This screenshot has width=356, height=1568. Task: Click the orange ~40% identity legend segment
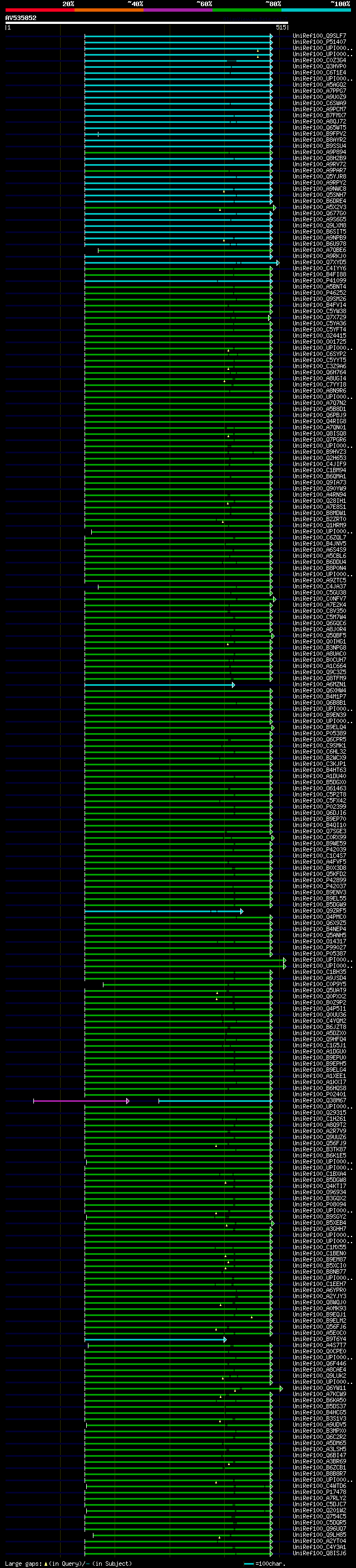(x=109, y=10)
